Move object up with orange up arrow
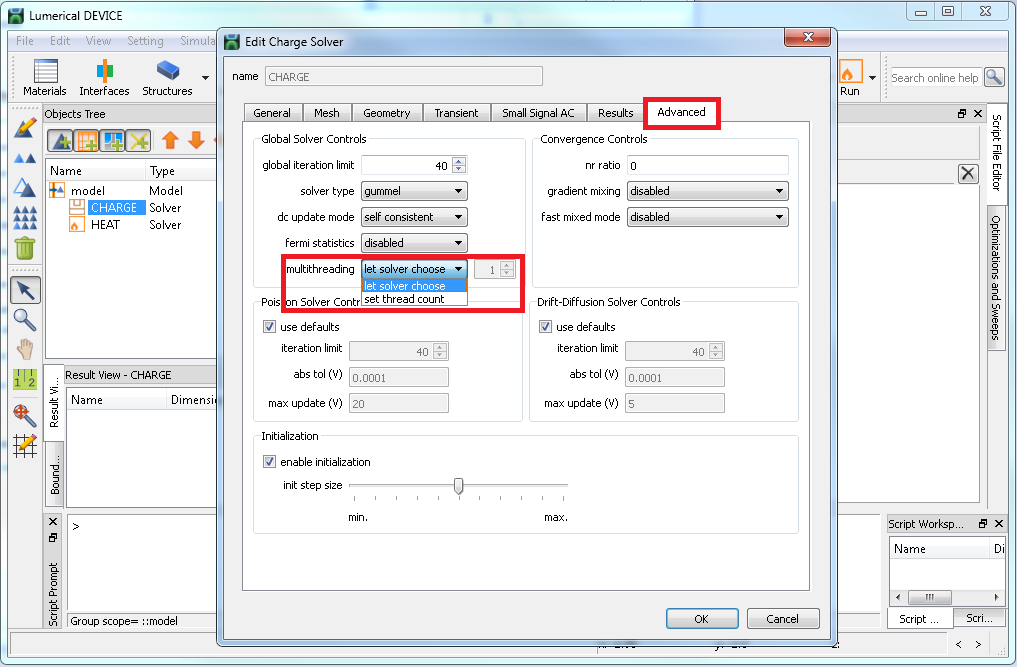The image size is (1017, 667). (x=170, y=140)
